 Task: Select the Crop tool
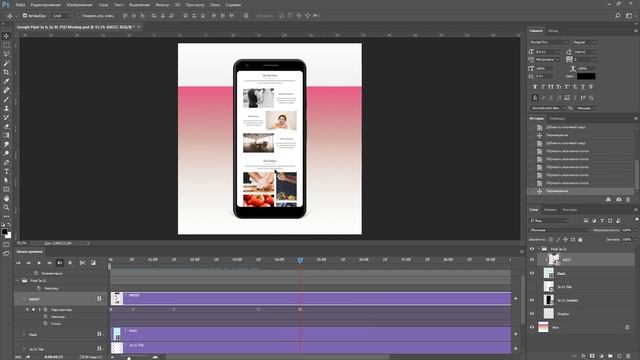pyautogui.click(x=6, y=72)
